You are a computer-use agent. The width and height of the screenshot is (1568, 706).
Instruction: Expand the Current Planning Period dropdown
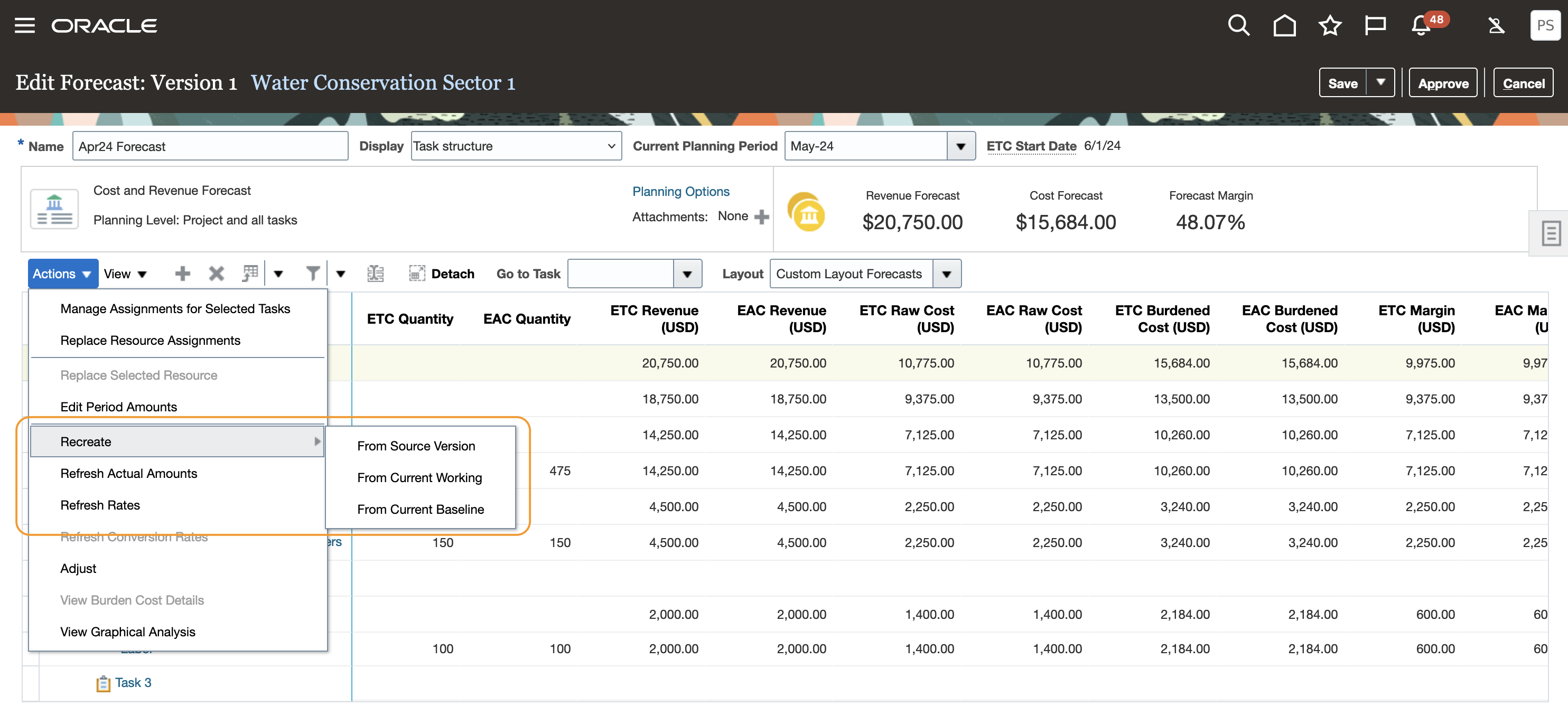[960, 146]
